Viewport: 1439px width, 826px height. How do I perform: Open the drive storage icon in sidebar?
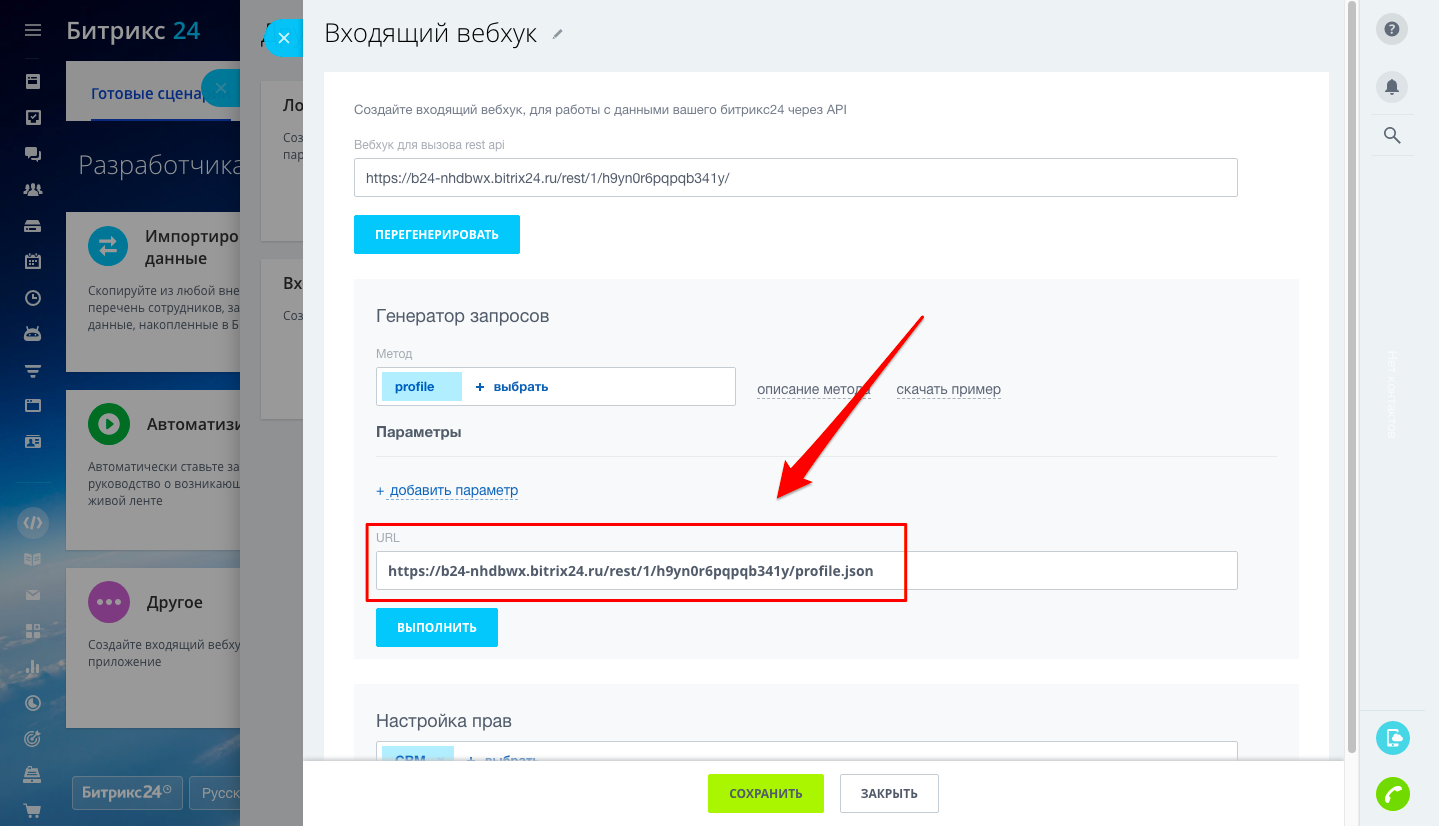pos(33,226)
